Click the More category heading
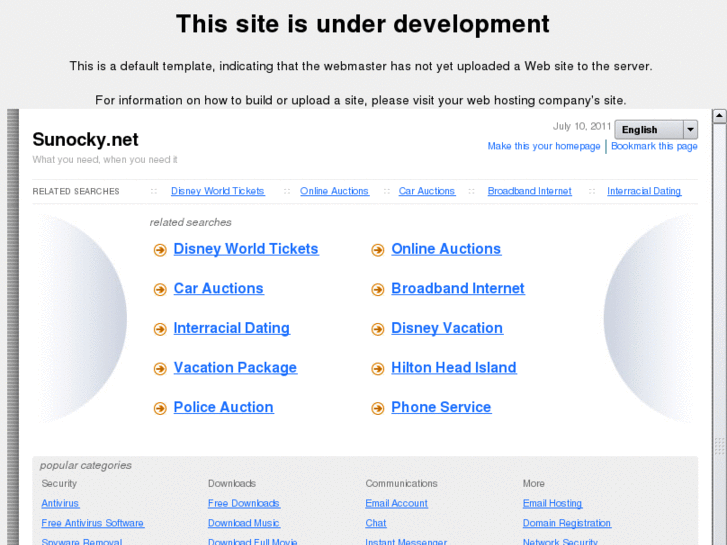 pyautogui.click(x=534, y=483)
